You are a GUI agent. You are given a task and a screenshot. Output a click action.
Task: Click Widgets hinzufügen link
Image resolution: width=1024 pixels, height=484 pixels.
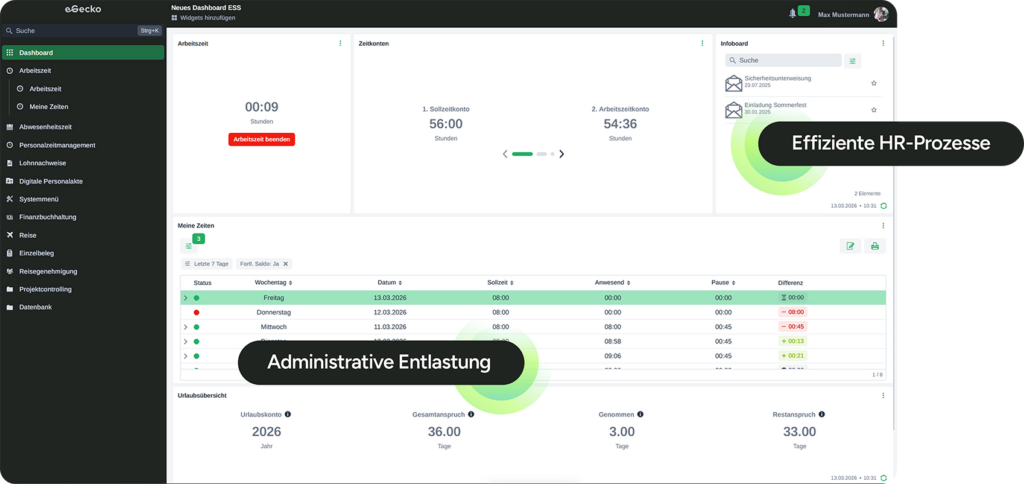tap(205, 18)
